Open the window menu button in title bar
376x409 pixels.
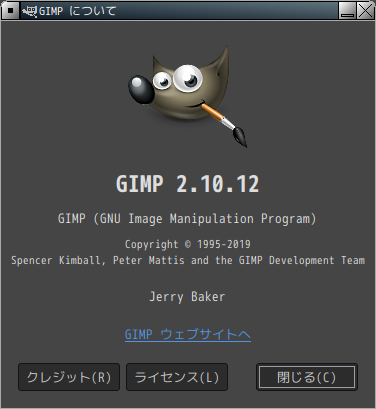pyautogui.click(x=10, y=11)
